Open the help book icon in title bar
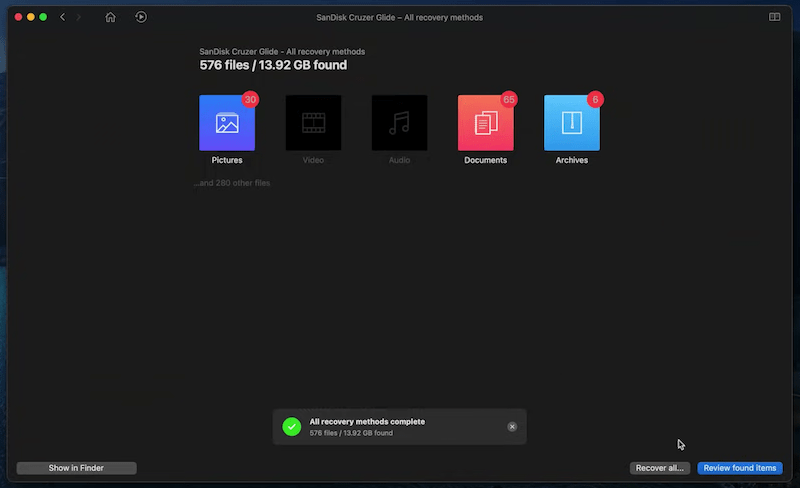 coord(774,17)
